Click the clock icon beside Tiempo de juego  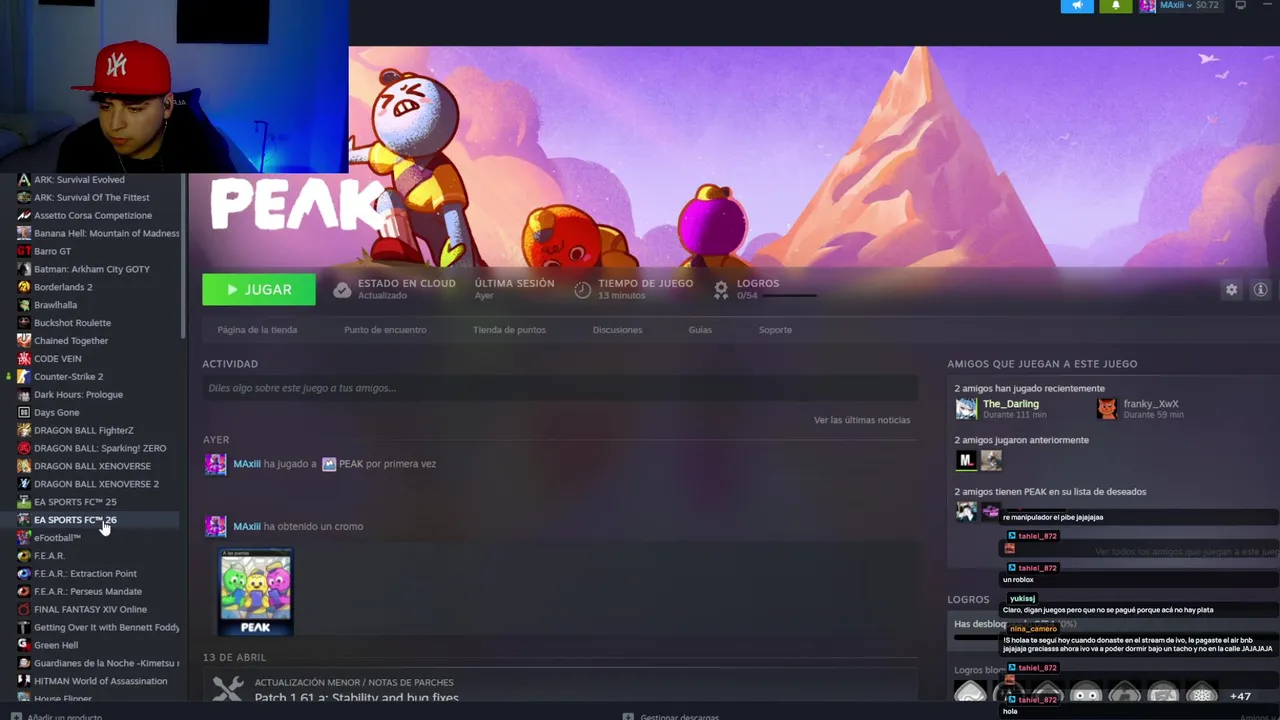point(583,290)
